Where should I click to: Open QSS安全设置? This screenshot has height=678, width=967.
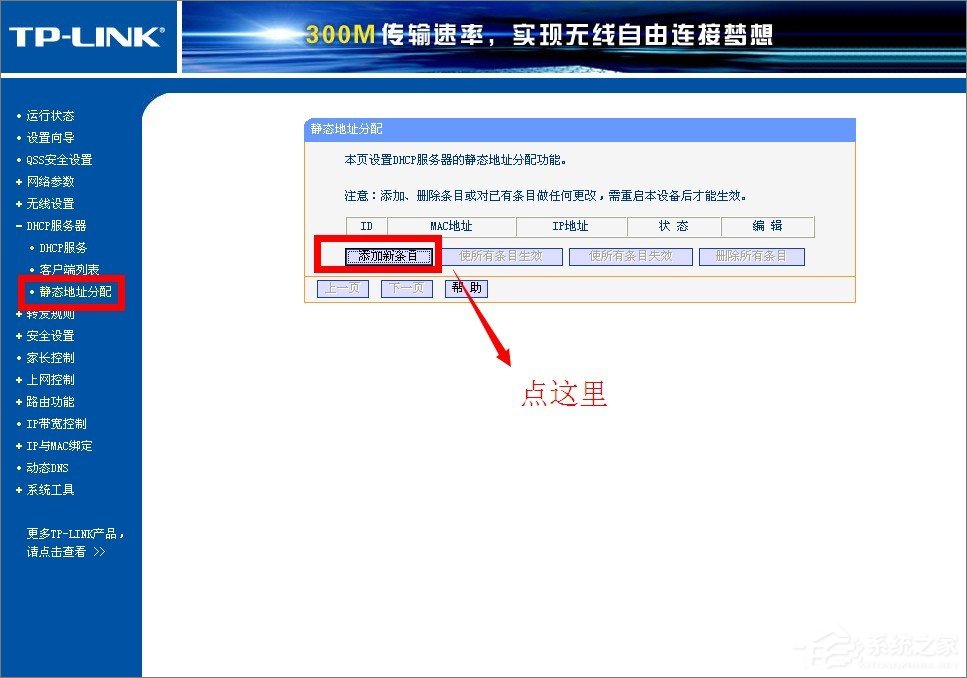(x=58, y=159)
